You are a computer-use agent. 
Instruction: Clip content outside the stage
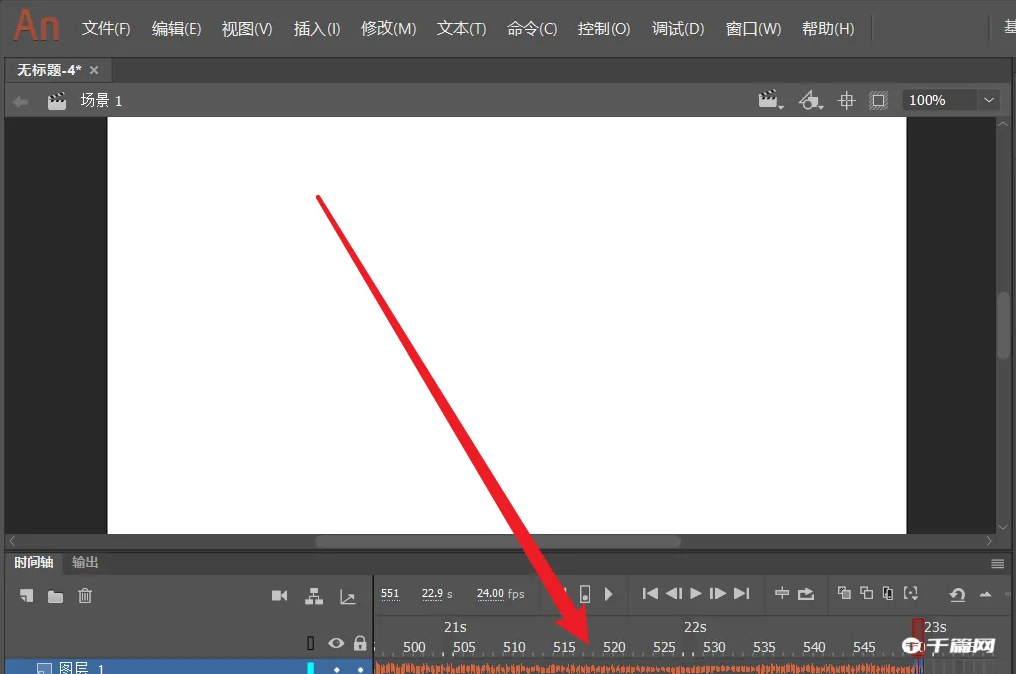coord(878,100)
